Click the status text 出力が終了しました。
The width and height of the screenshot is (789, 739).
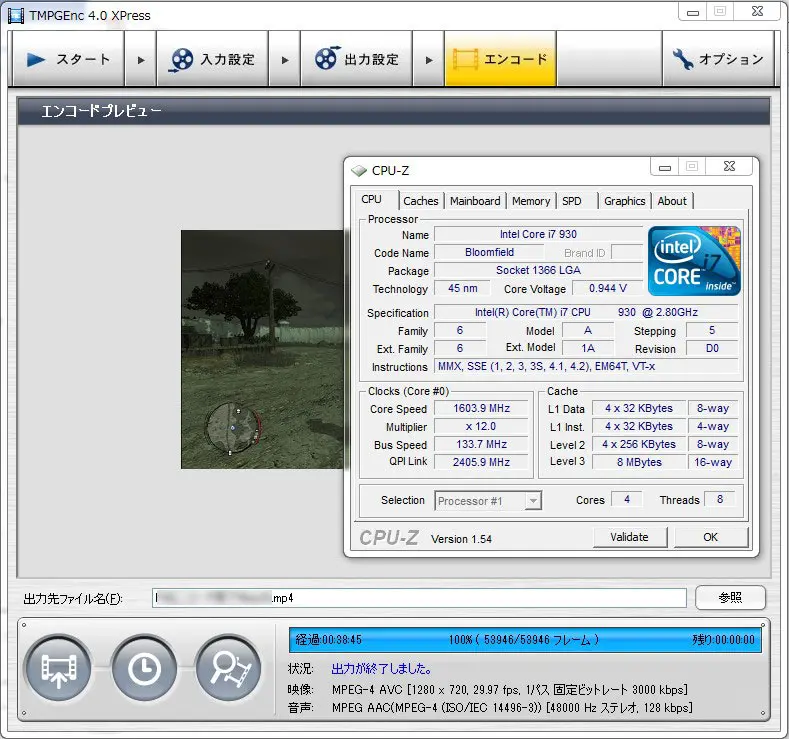(x=381, y=669)
